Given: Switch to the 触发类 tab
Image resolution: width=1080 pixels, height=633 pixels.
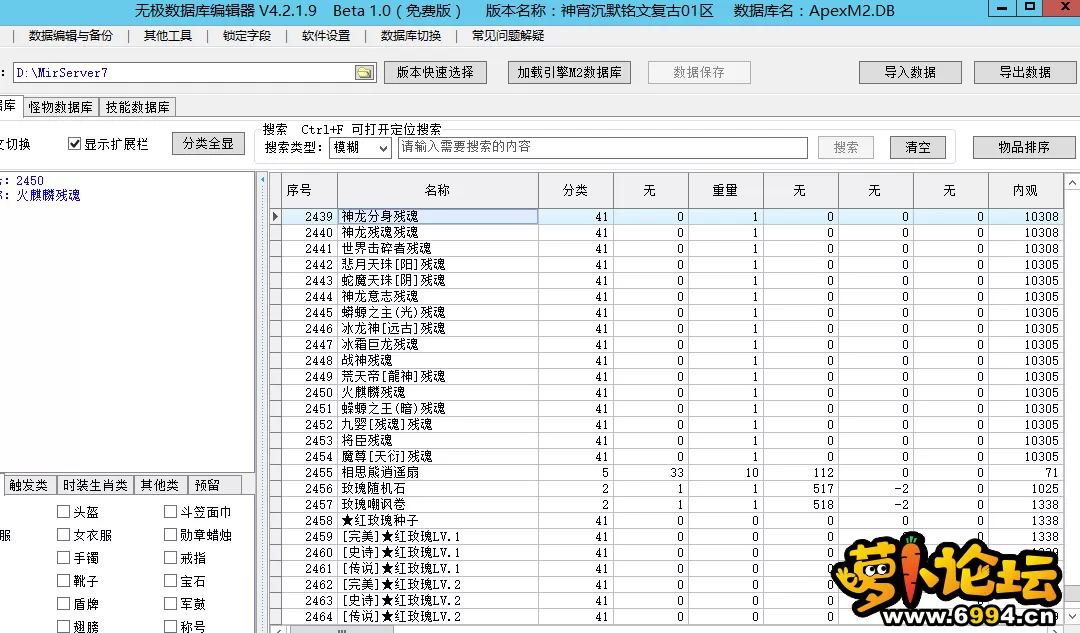Looking at the screenshot, I should (x=28, y=485).
